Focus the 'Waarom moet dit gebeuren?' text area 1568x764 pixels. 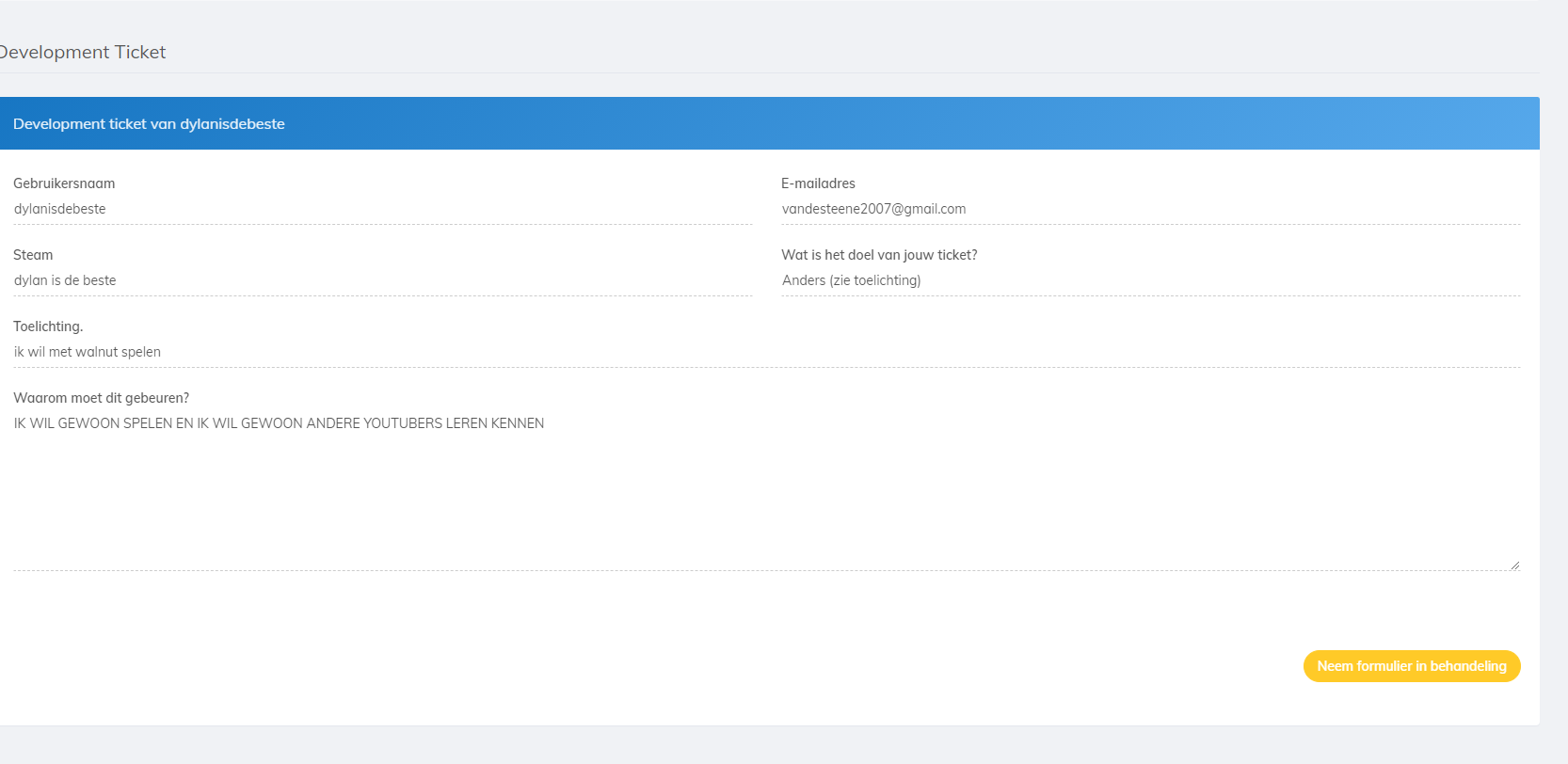766,489
